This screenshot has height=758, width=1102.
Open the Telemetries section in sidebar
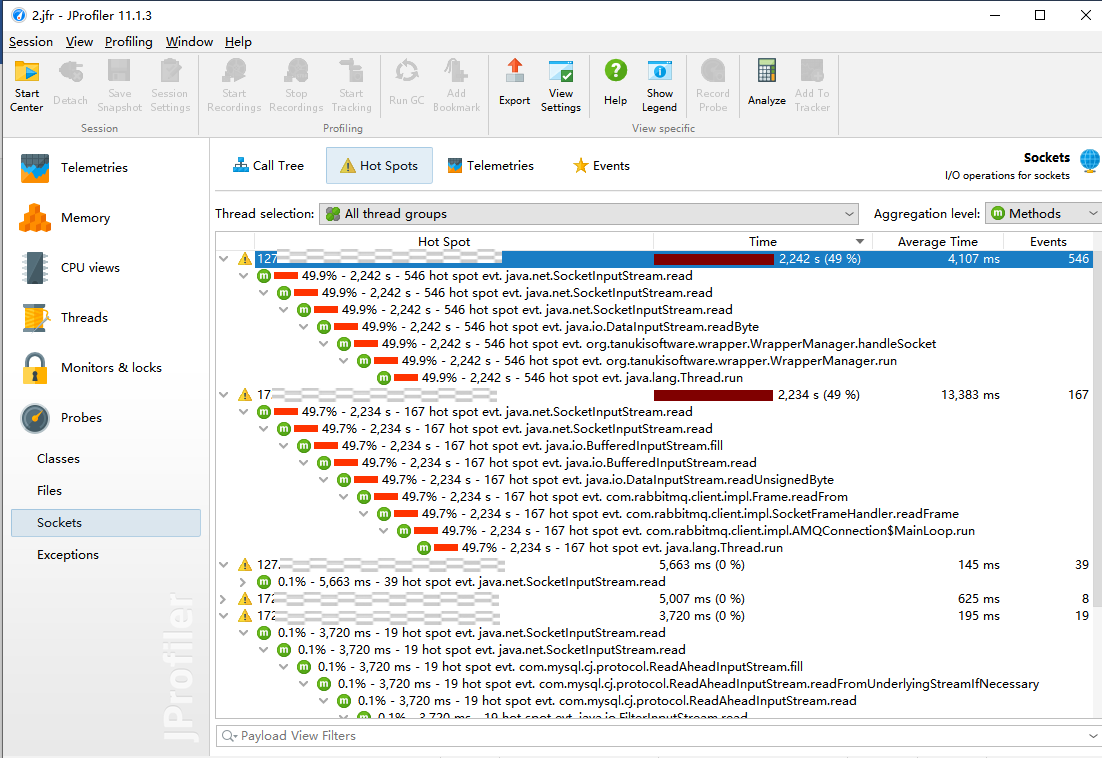point(94,168)
